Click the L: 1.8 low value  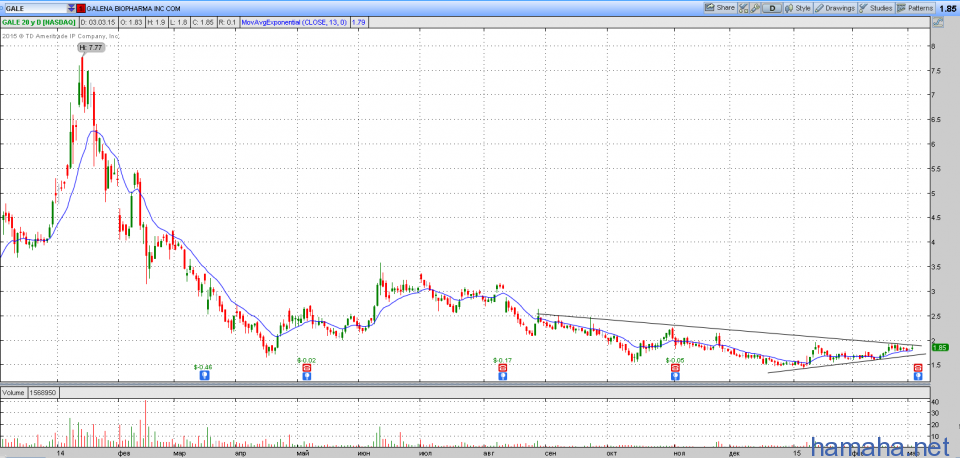179,22
